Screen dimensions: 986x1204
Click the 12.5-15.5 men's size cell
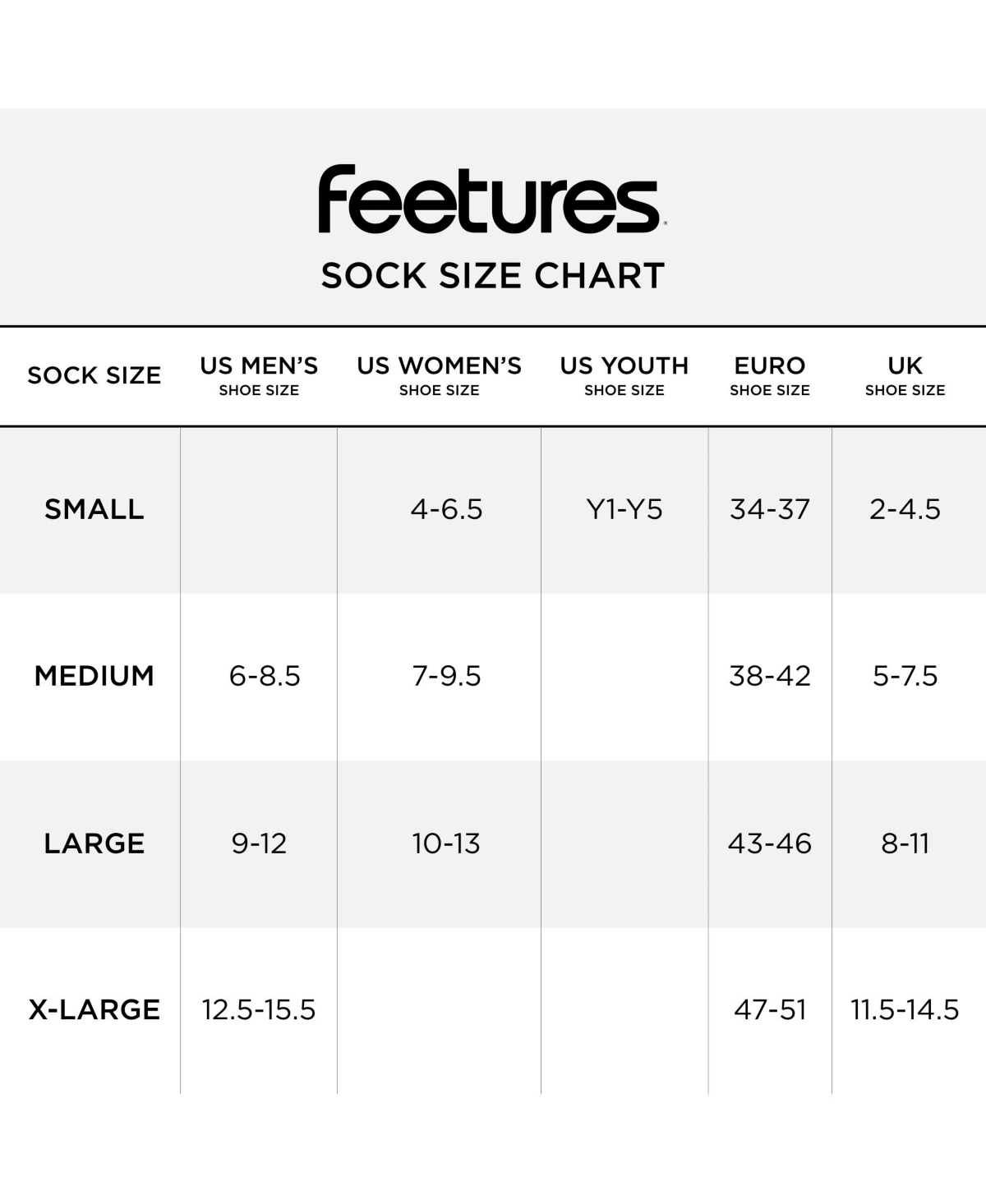[259, 1009]
